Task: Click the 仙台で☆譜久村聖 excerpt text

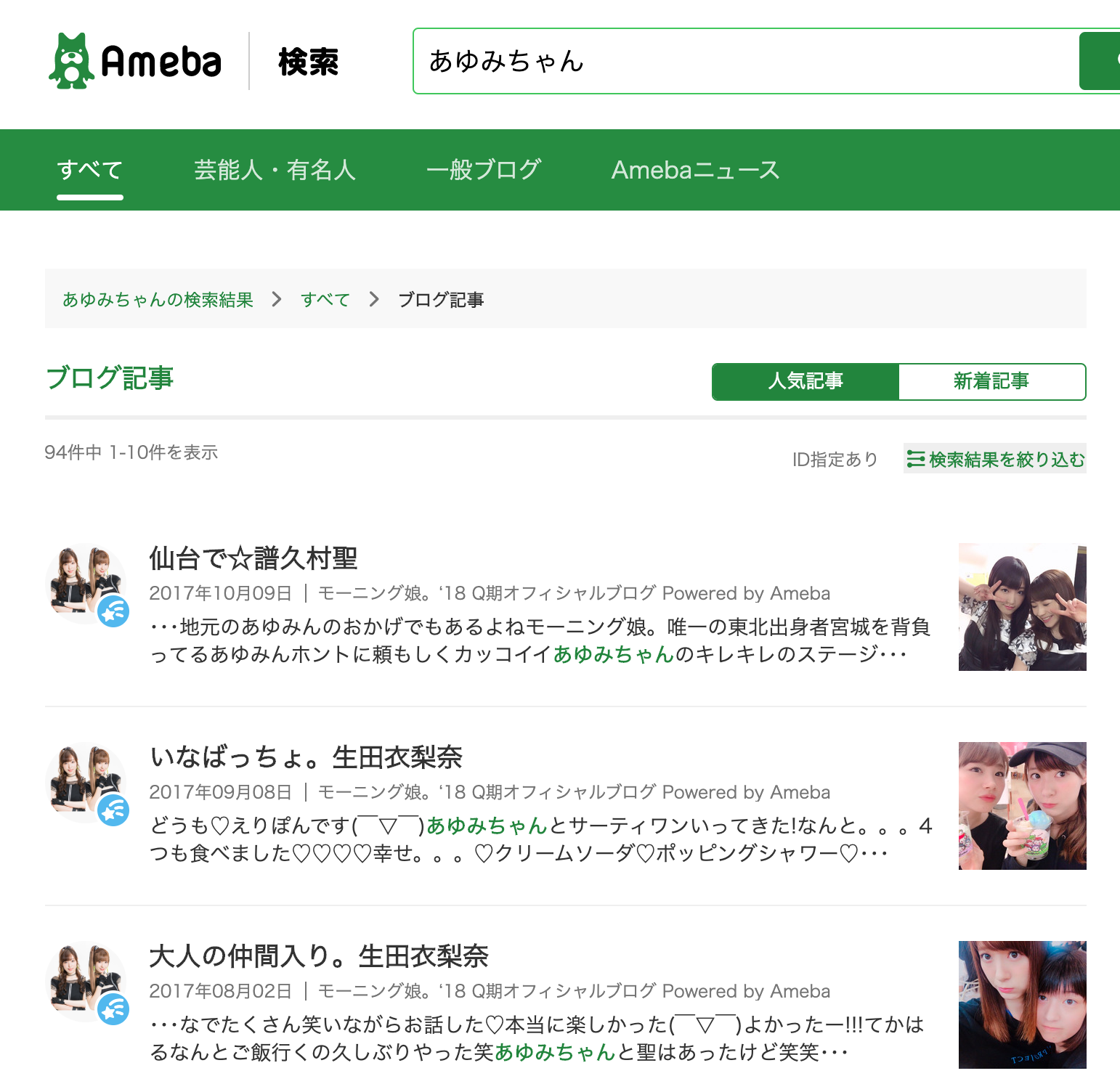Action: click(x=540, y=640)
